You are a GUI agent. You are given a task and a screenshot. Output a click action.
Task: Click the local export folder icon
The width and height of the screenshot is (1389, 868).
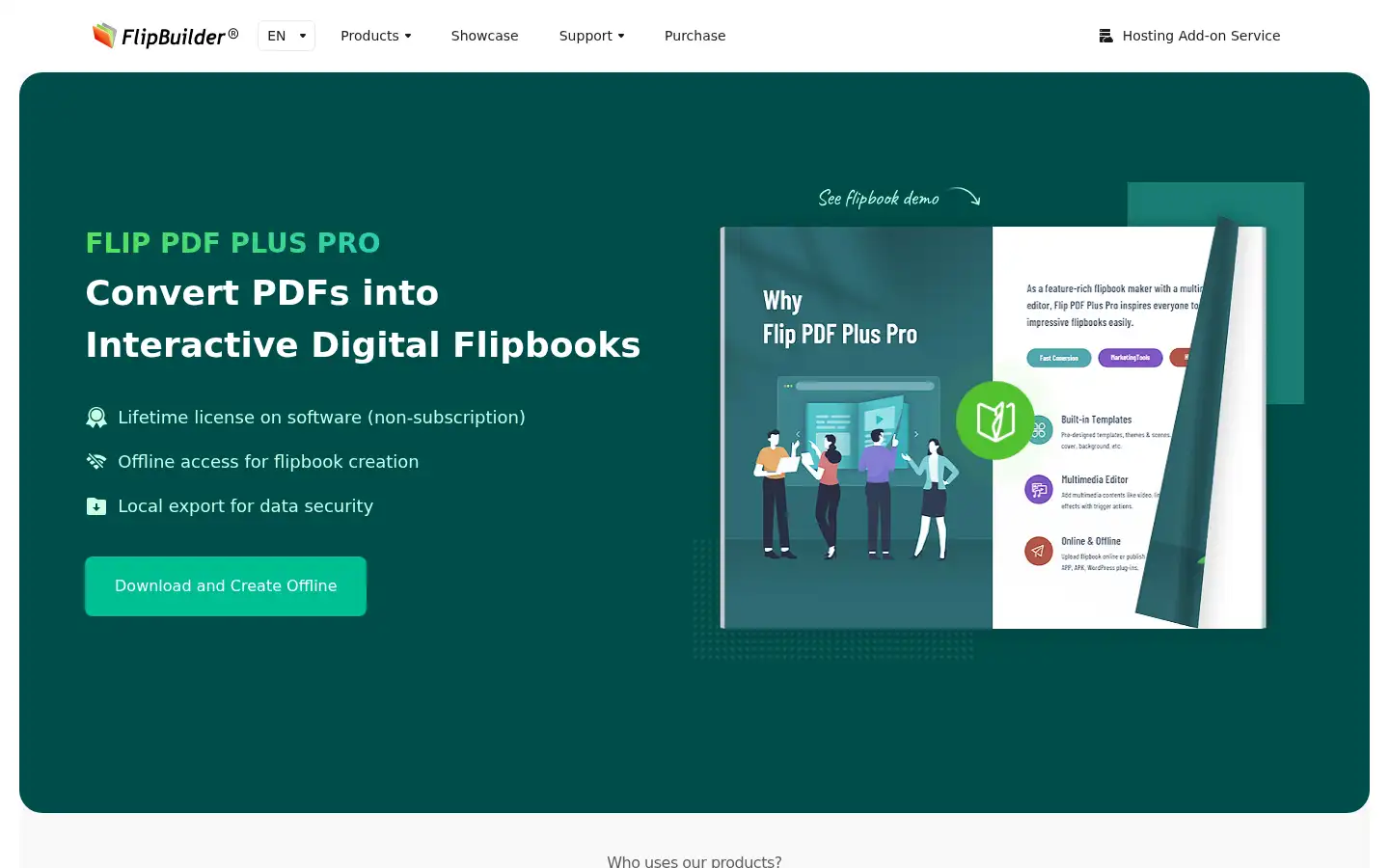pos(96,506)
